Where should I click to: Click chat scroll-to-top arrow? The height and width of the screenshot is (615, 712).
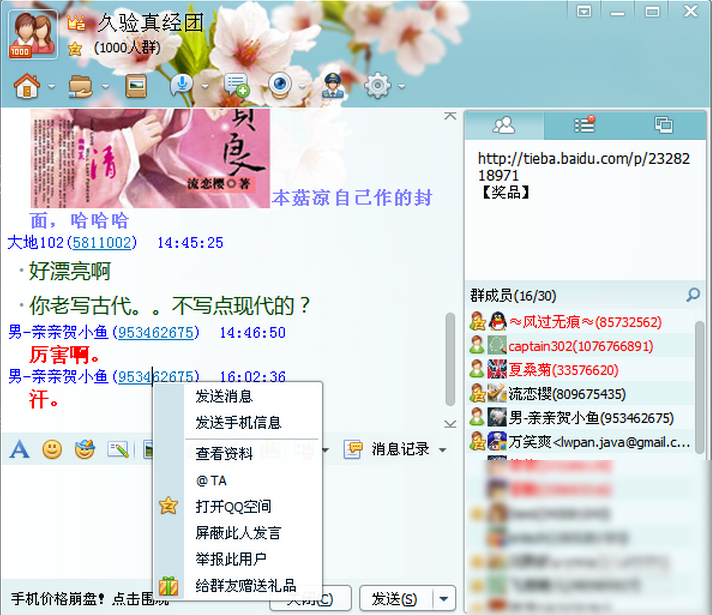tap(450, 116)
